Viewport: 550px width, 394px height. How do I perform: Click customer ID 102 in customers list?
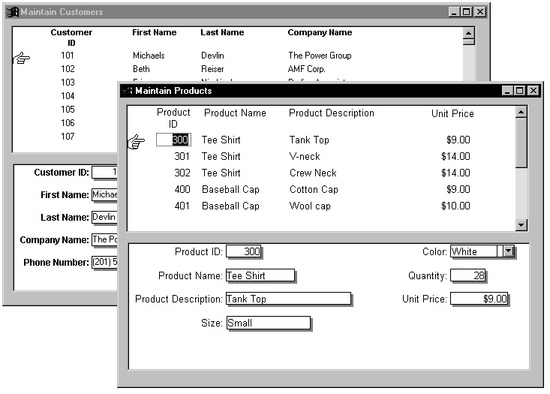(x=68, y=69)
